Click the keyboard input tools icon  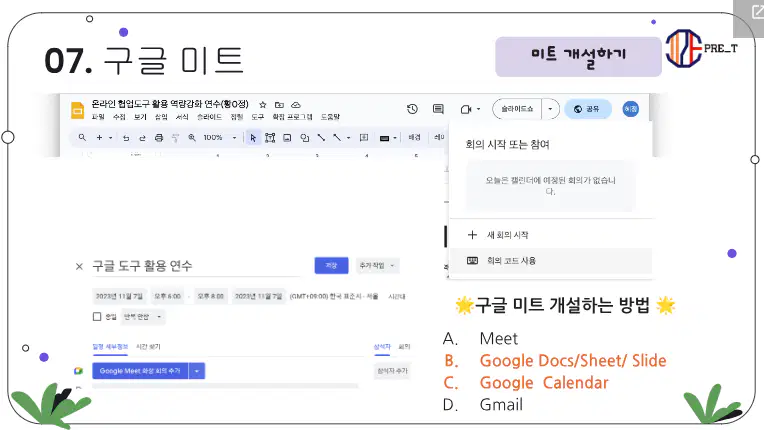coord(384,138)
